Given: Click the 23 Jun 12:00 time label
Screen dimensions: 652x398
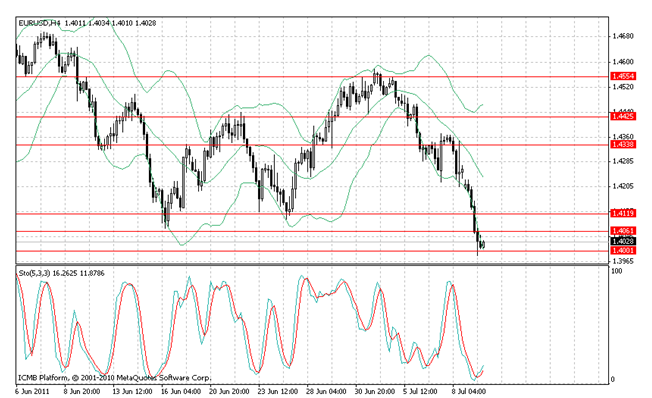Looking at the screenshot, I should 278,392.
